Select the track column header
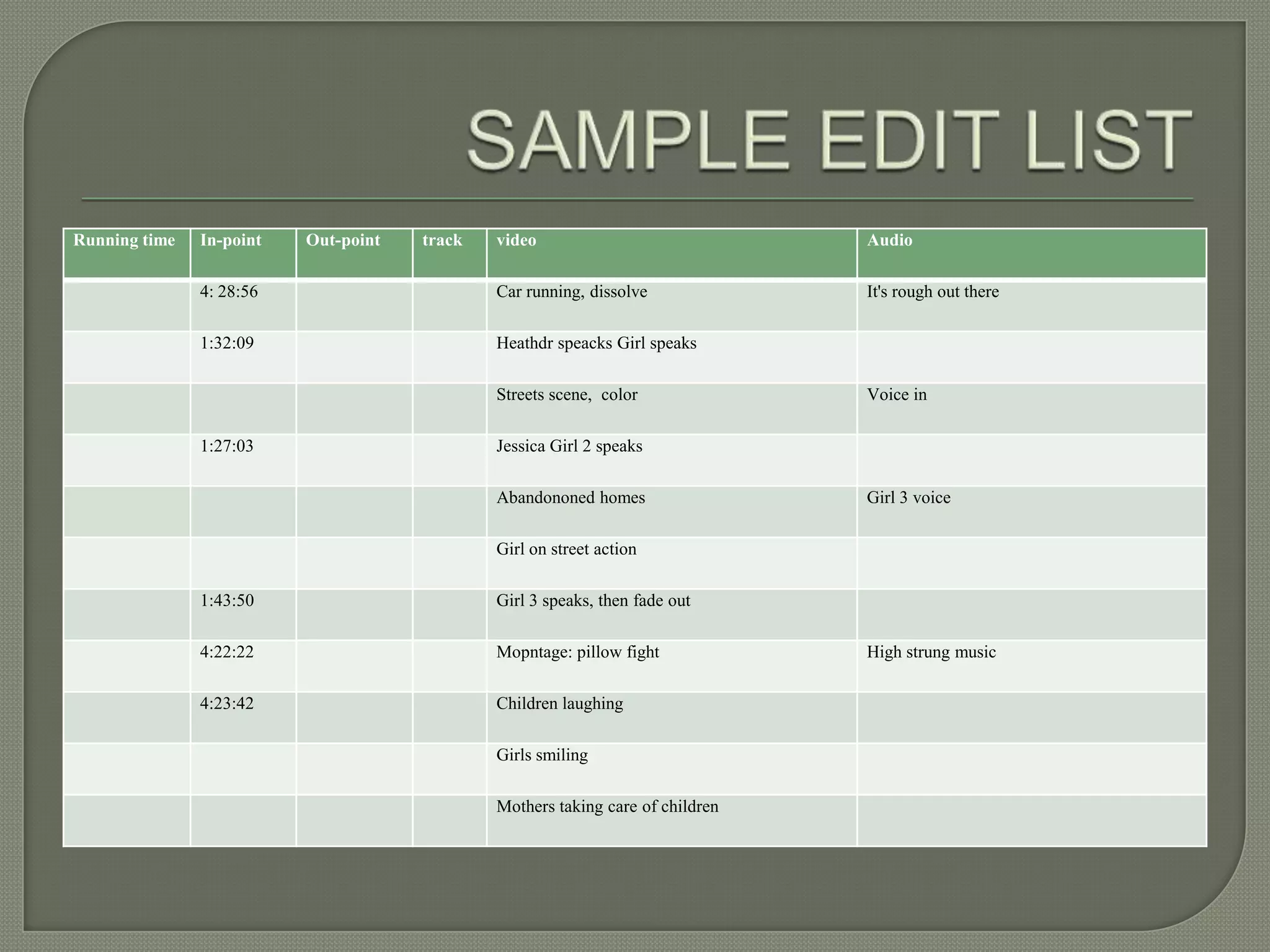This screenshot has height=952, width=1270. tap(450, 253)
